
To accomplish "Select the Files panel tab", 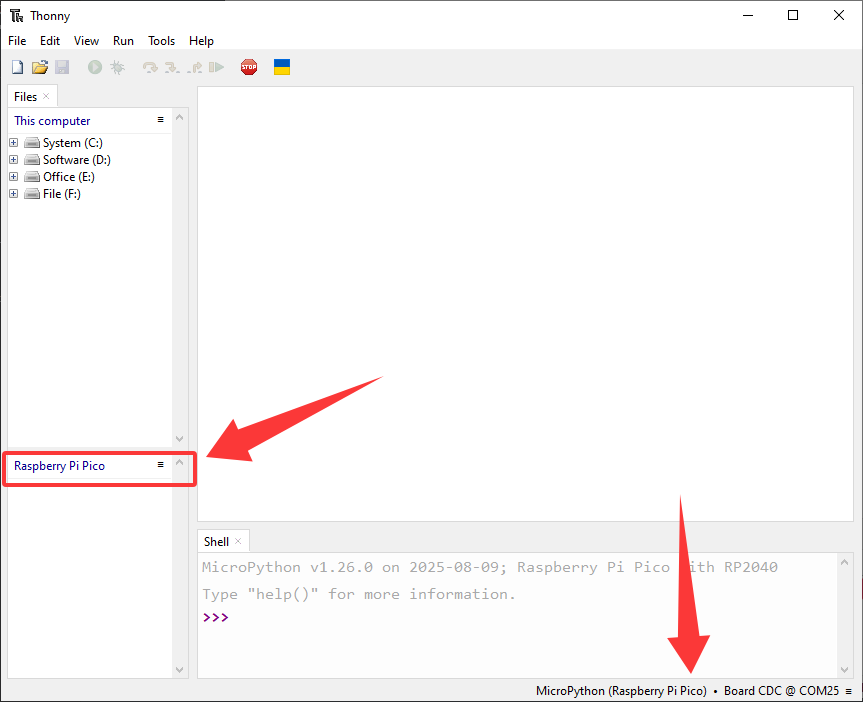I will click(x=25, y=96).
